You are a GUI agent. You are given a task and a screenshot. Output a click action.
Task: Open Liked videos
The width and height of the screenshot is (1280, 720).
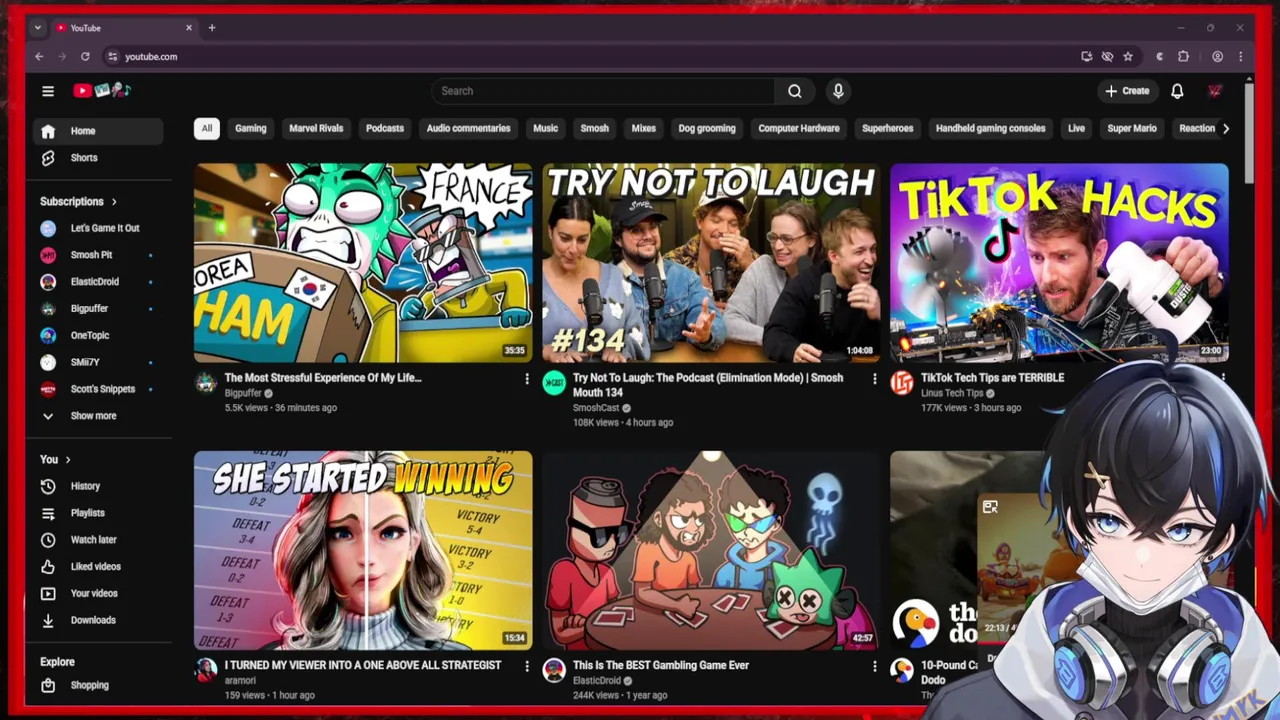[97, 567]
